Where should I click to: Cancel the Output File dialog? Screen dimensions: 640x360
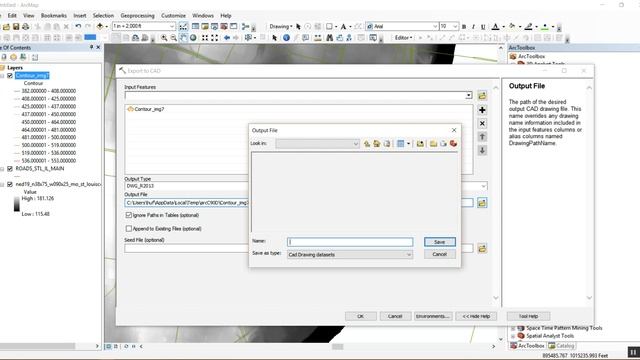(x=440, y=254)
